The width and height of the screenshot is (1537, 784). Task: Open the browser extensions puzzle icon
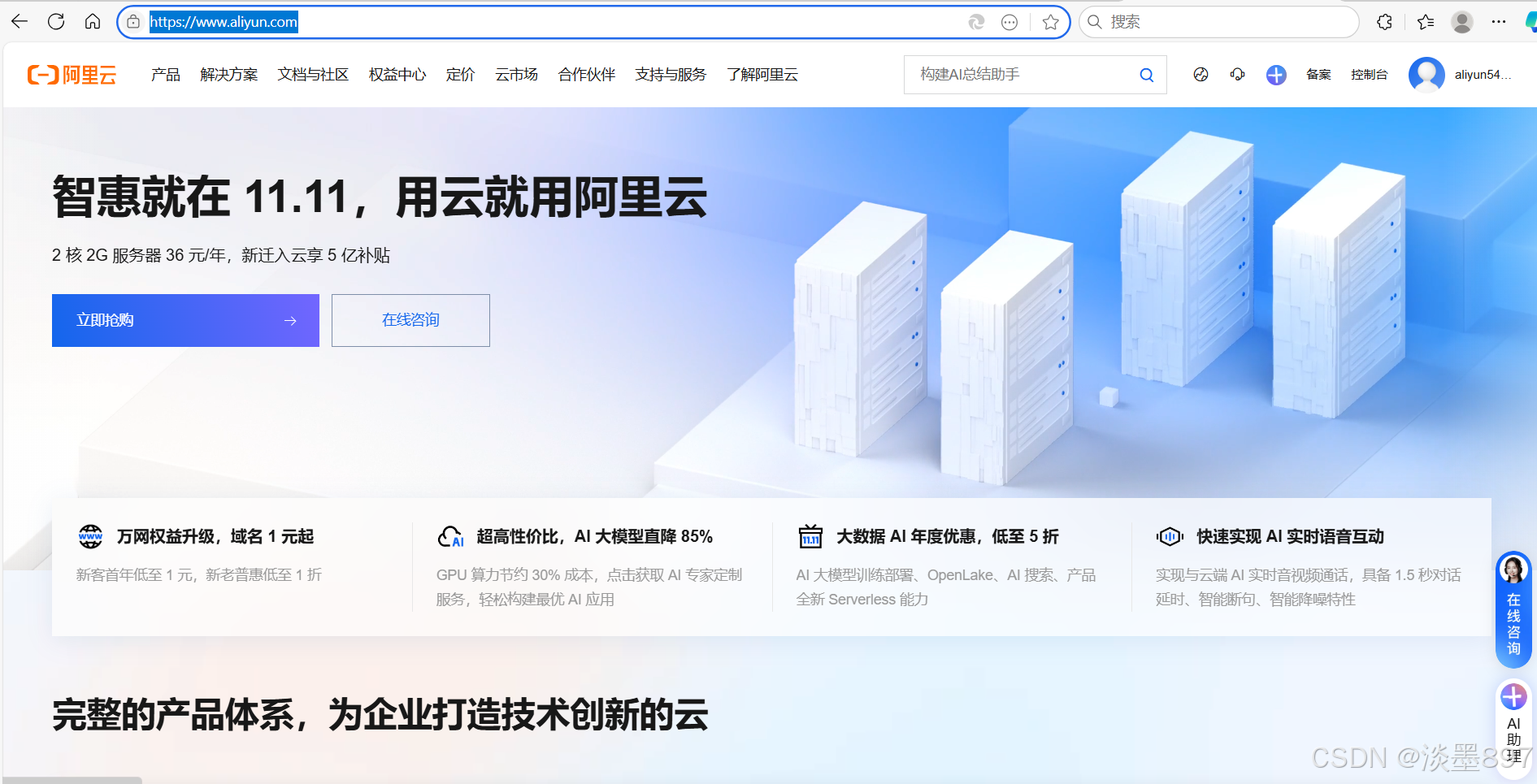click(1385, 22)
